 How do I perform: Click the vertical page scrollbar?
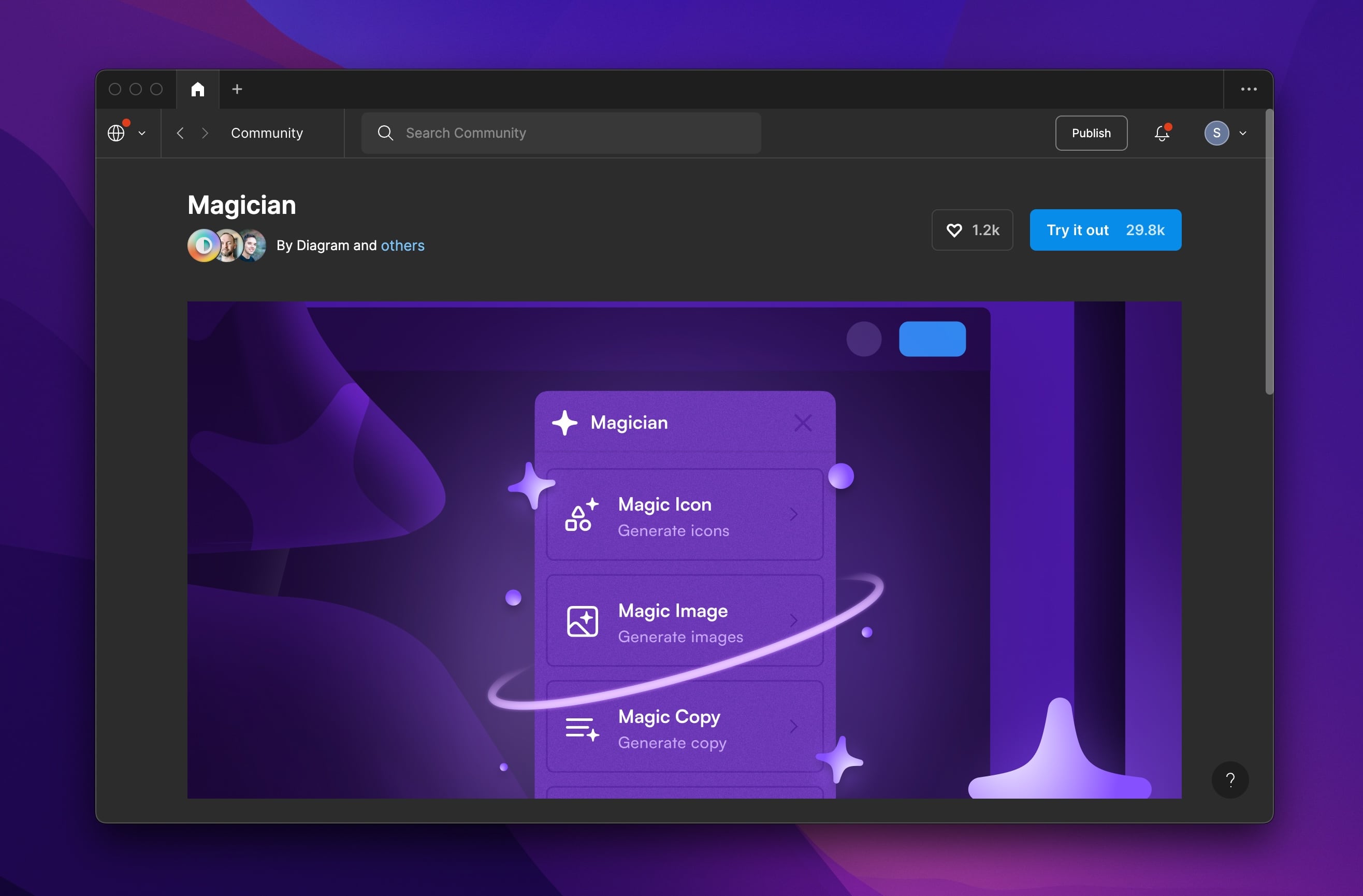point(1269,252)
